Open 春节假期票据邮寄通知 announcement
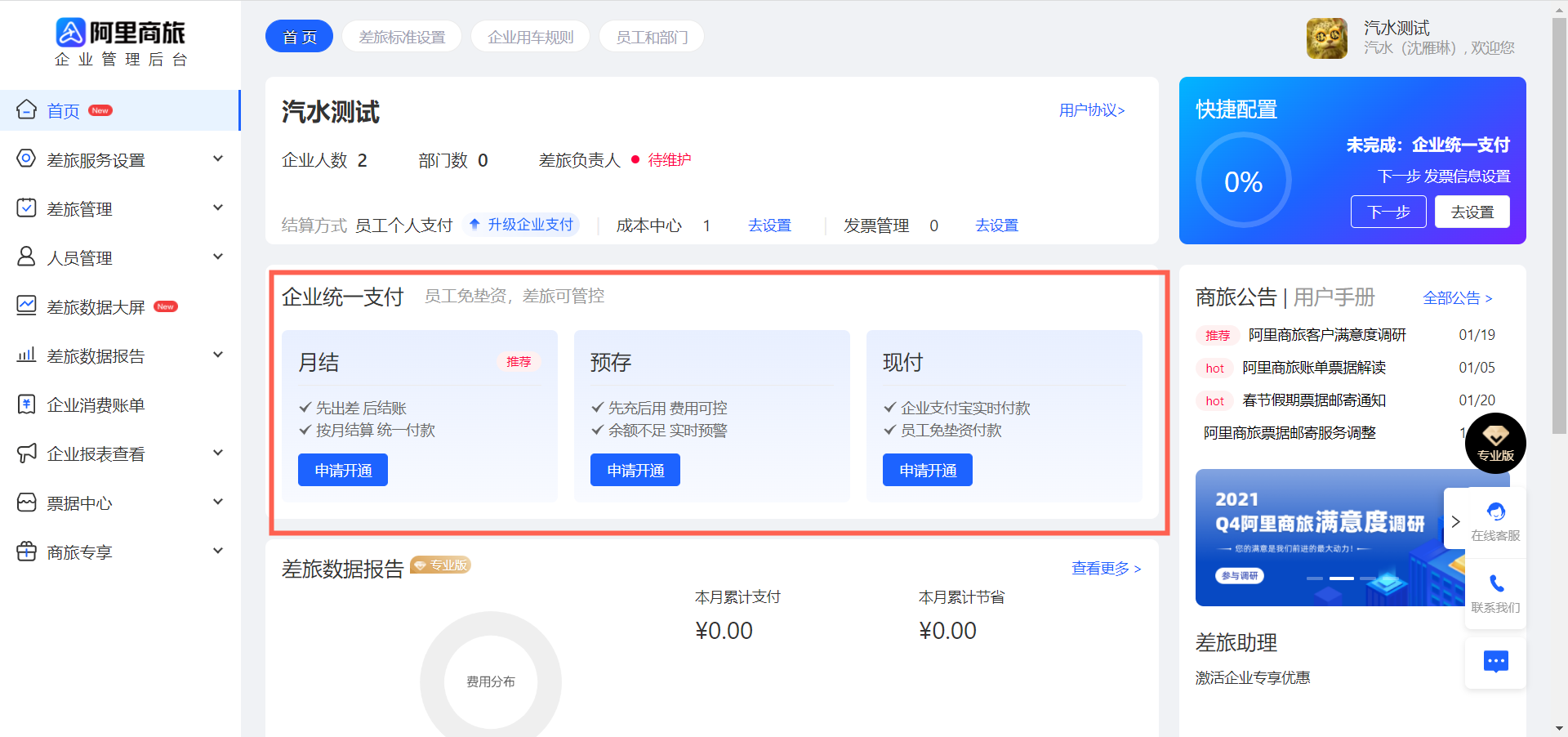The image size is (1568, 737). point(1314,400)
